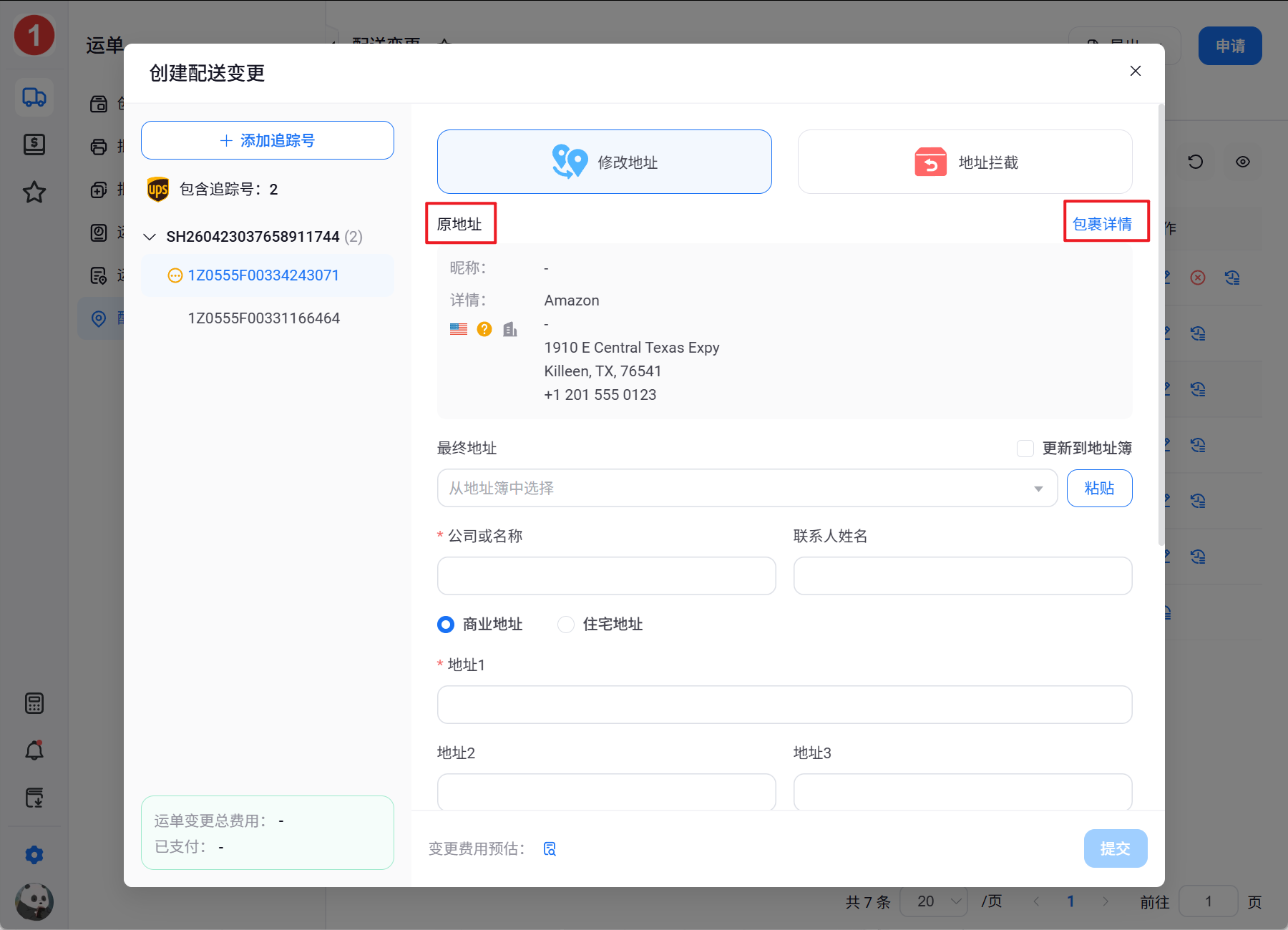The height and width of the screenshot is (930, 1288).
Task: Open the download list icon in sidebar
Action: tap(34, 798)
